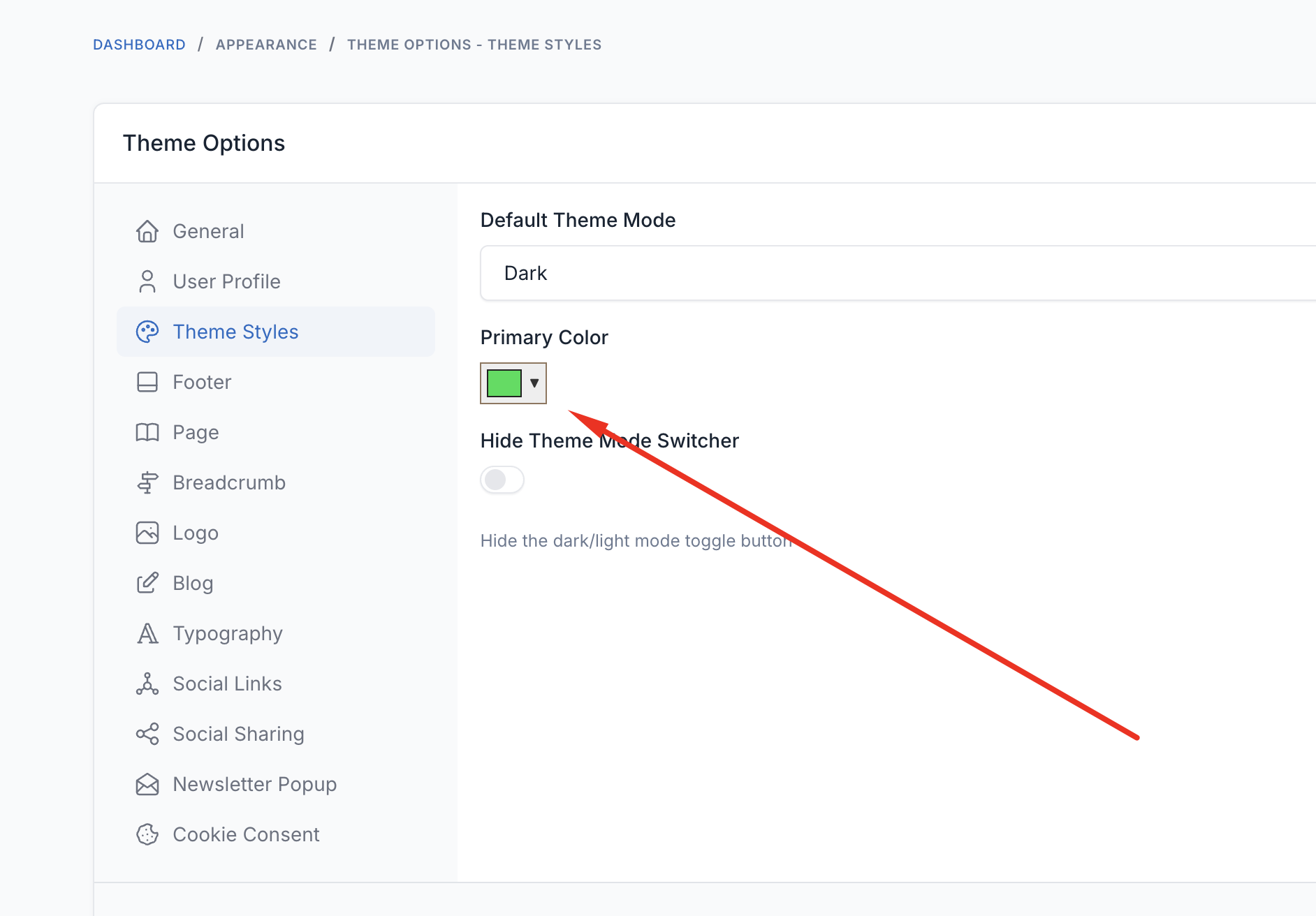Click the General home icon
The height and width of the screenshot is (916, 1316).
(x=147, y=231)
